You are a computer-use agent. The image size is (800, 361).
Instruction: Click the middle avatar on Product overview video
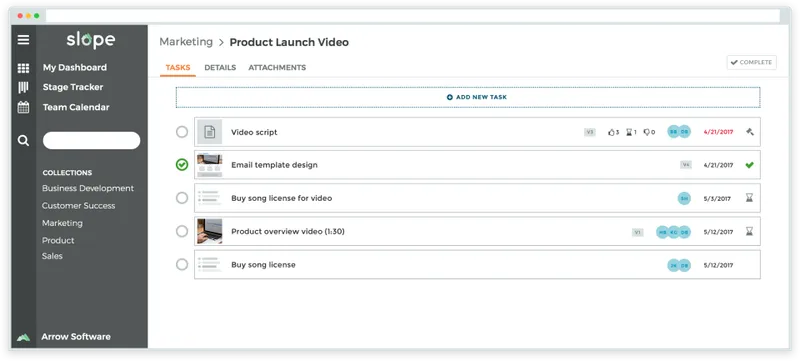click(673, 232)
